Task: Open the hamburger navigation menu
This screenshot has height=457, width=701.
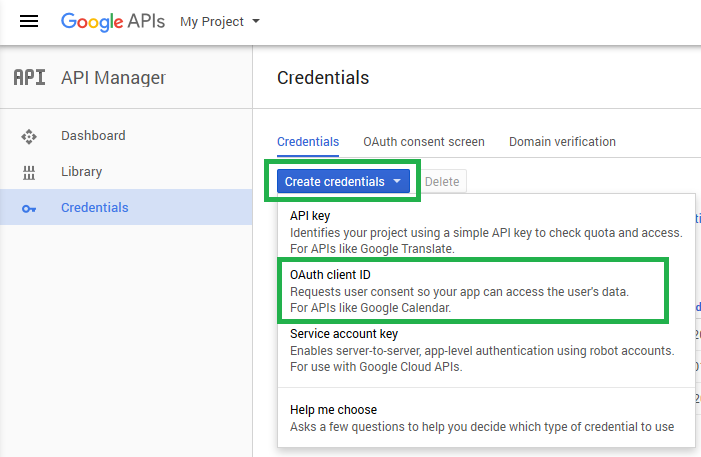Action: [x=29, y=21]
